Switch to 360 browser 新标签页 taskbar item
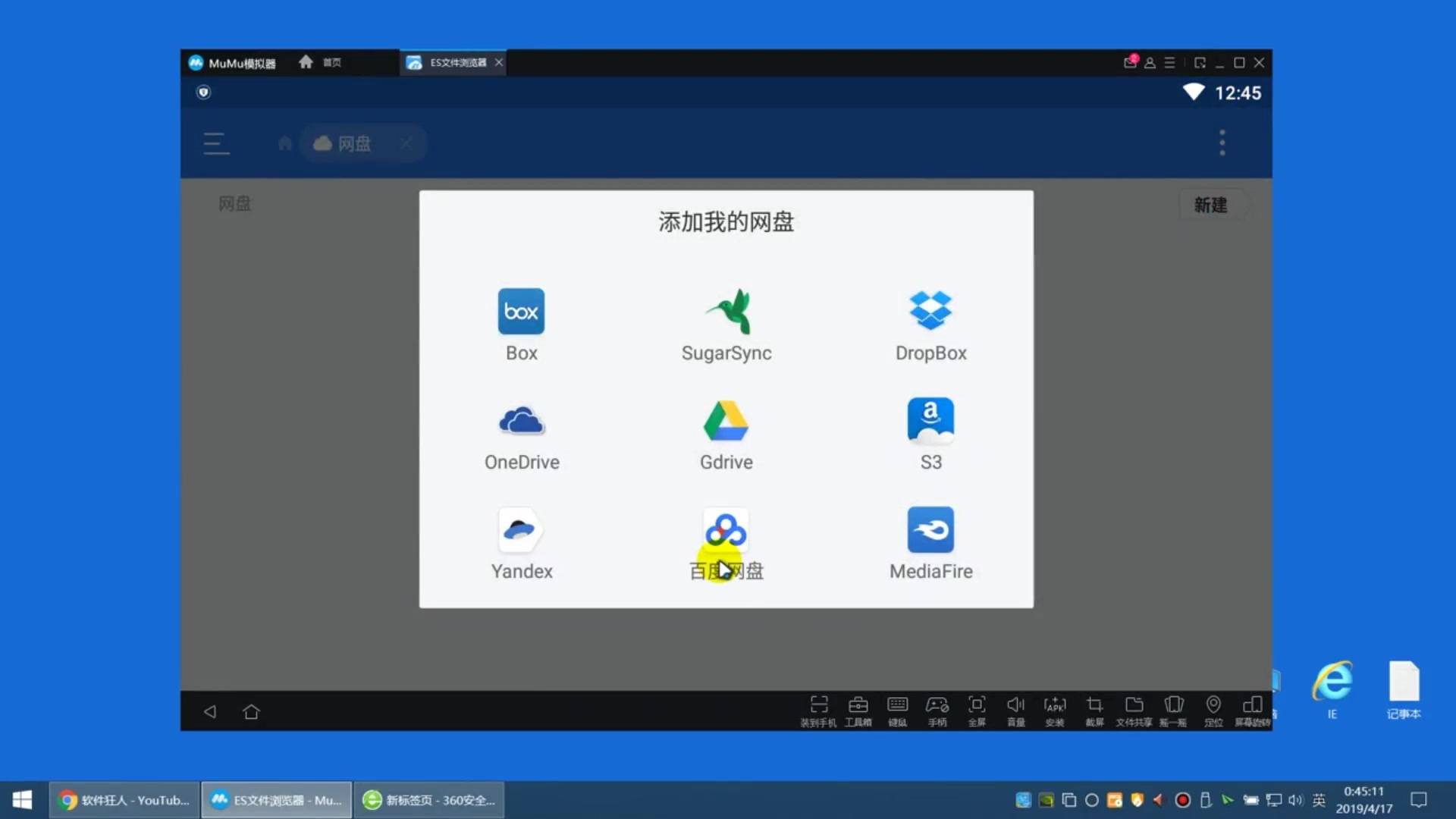The width and height of the screenshot is (1456, 819). point(429,800)
